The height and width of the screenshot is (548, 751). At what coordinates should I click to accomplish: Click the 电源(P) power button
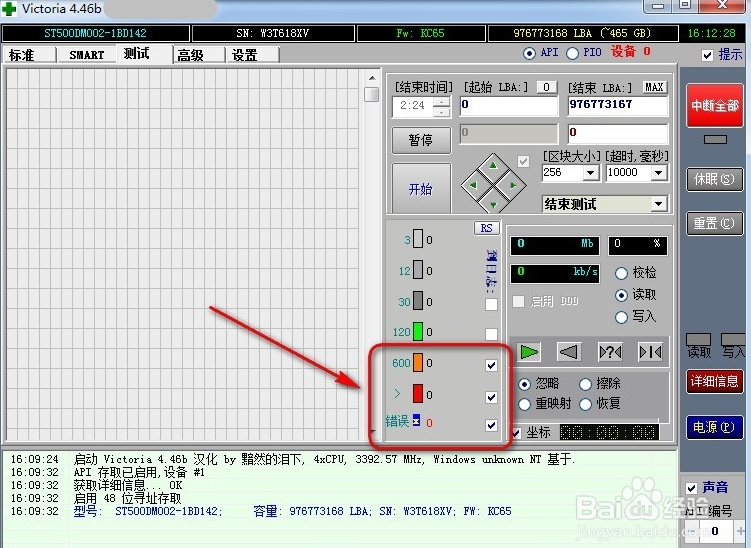pos(714,427)
